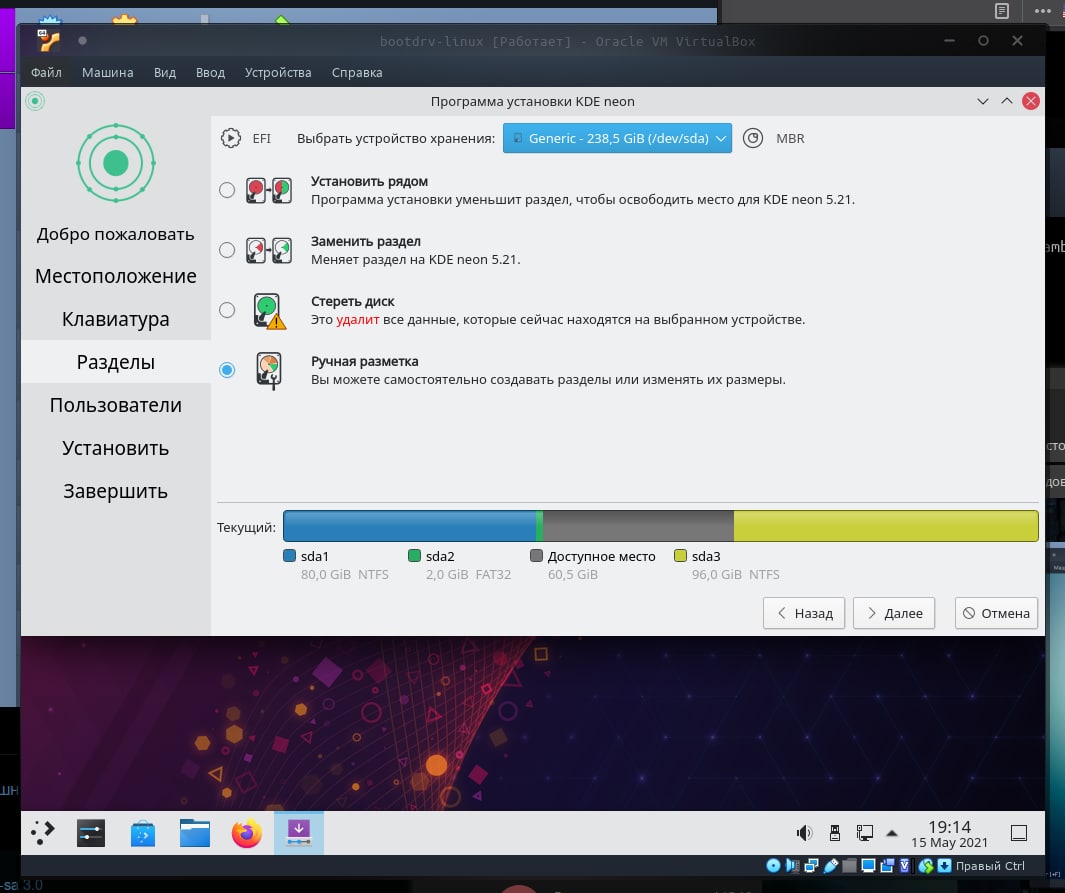The width and height of the screenshot is (1065, 893).
Task: Click installer title bar down chevron
Action: 982,101
